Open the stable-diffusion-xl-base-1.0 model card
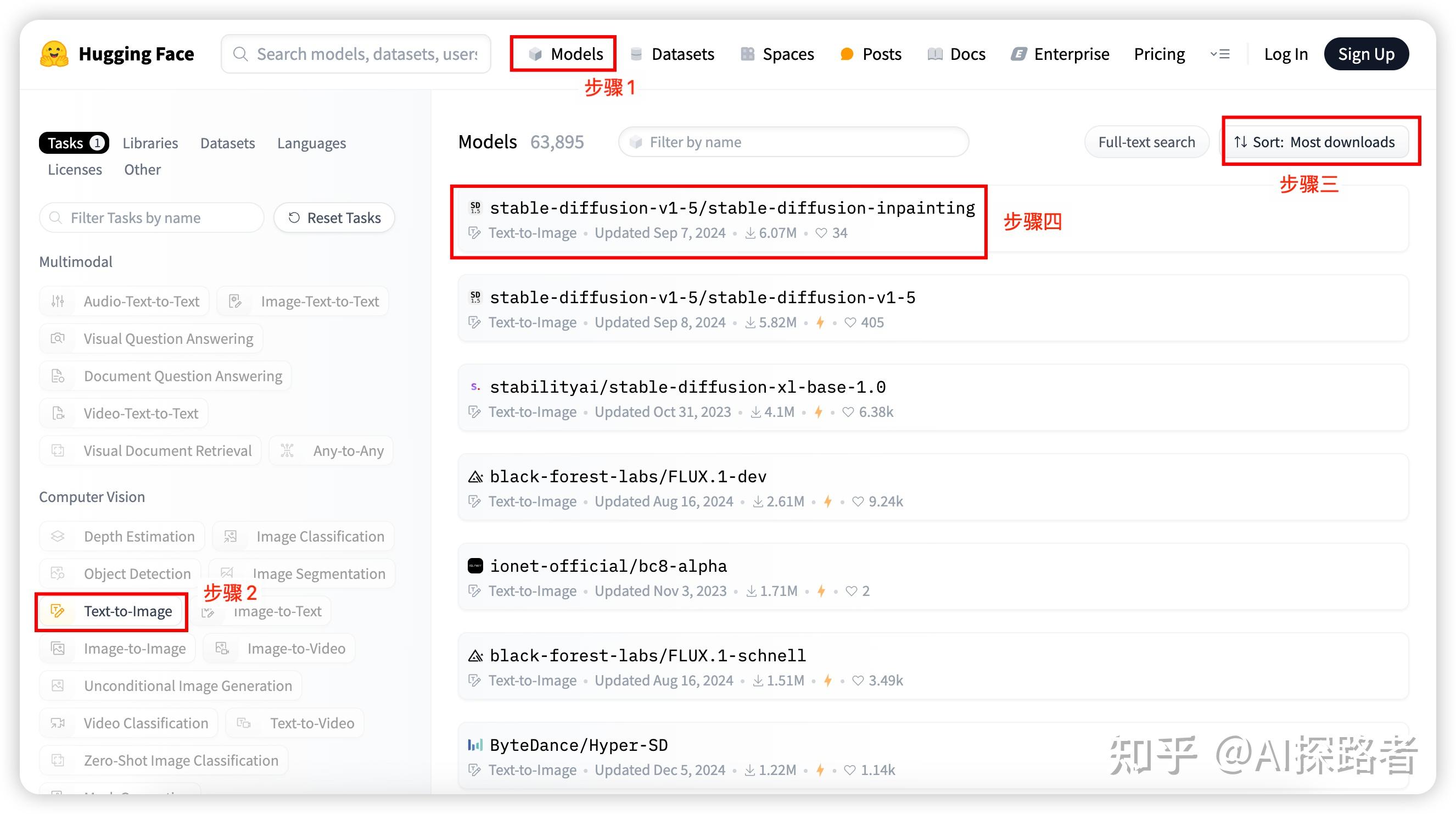Viewport: 1456px width, 814px height. tap(687, 387)
